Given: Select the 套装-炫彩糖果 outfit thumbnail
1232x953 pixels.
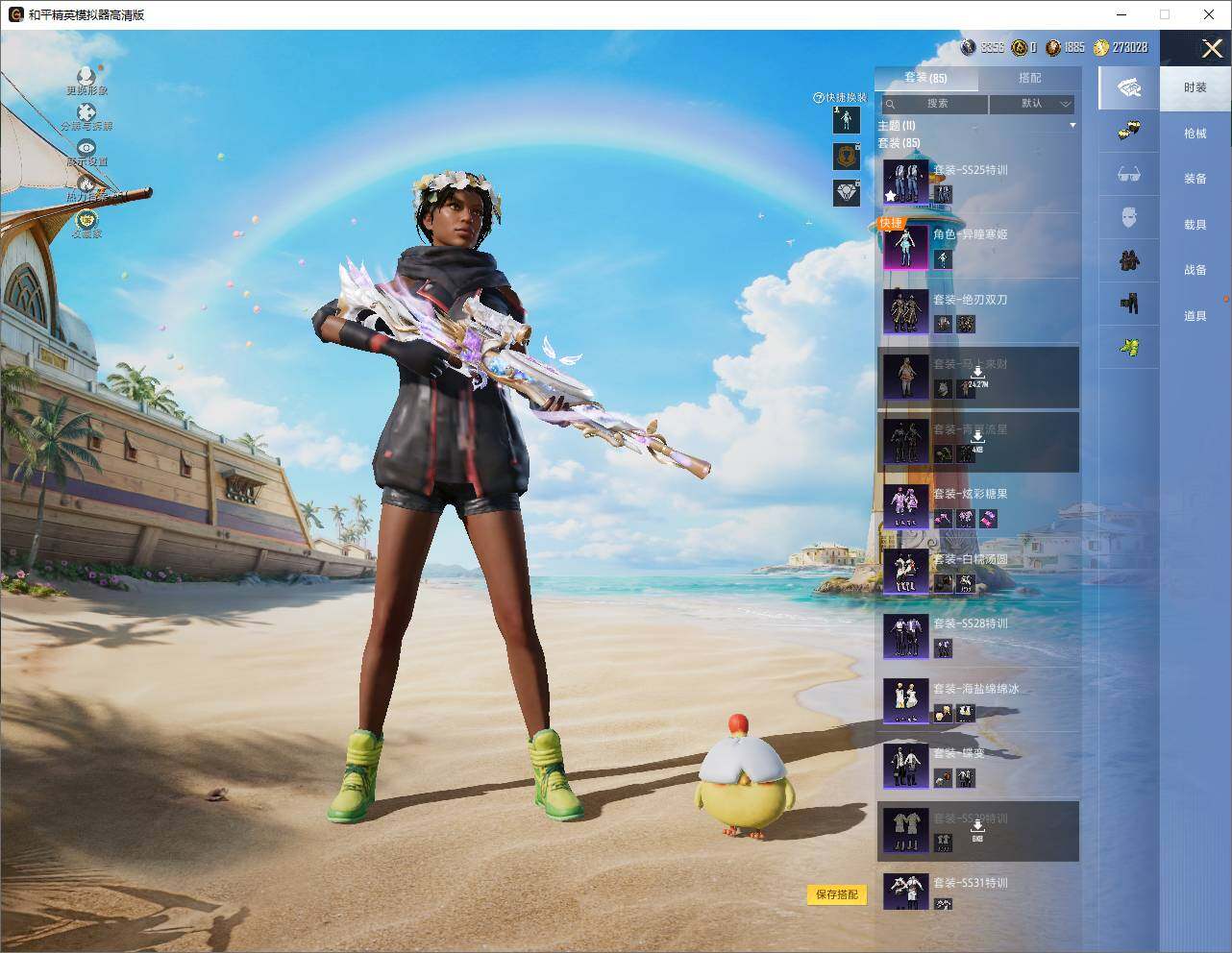Looking at the screenshot, I should pyautogui.click(x=906, y=507).
